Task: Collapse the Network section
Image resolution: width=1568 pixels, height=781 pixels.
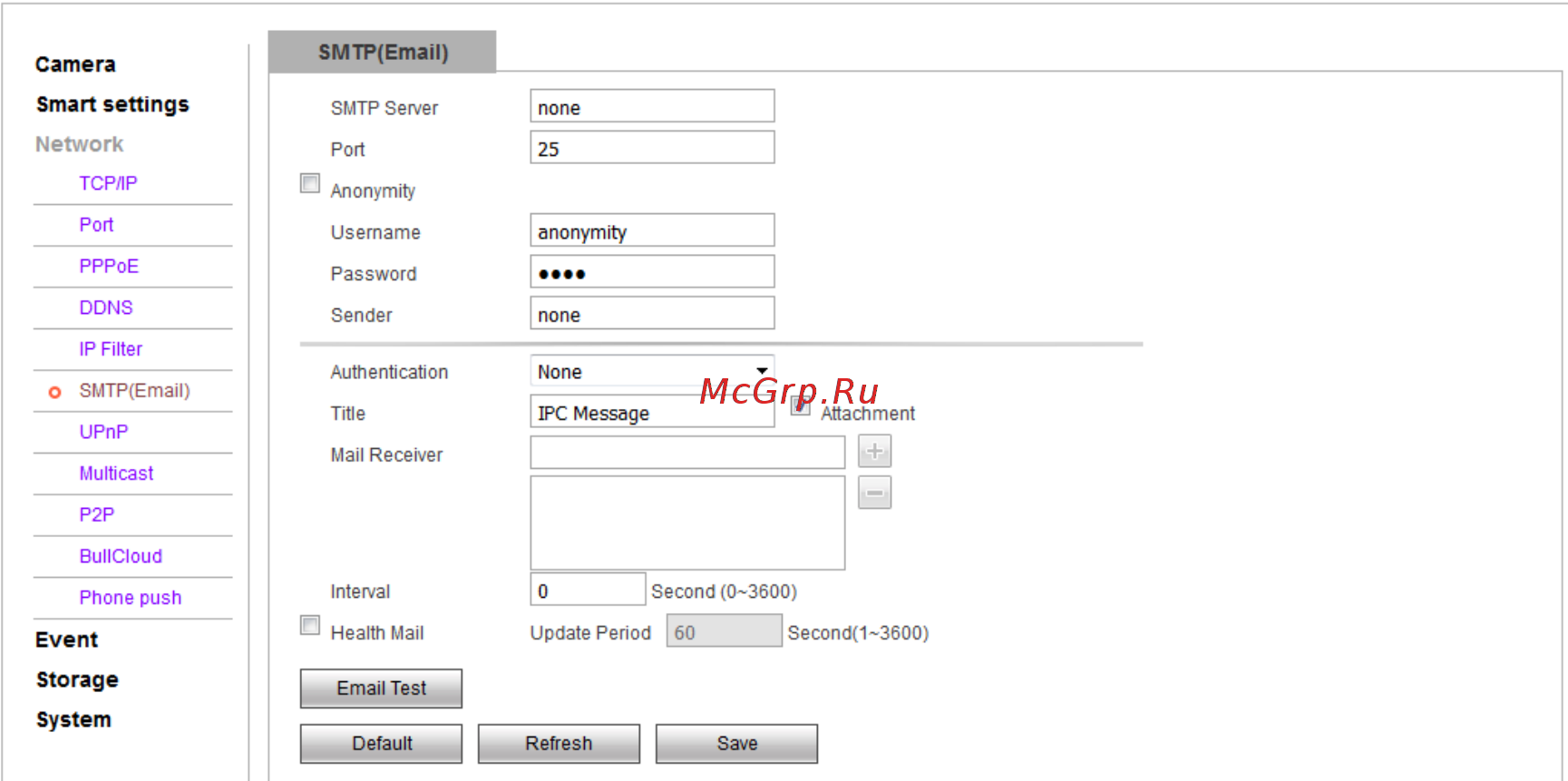Action: tap(79, 144)
